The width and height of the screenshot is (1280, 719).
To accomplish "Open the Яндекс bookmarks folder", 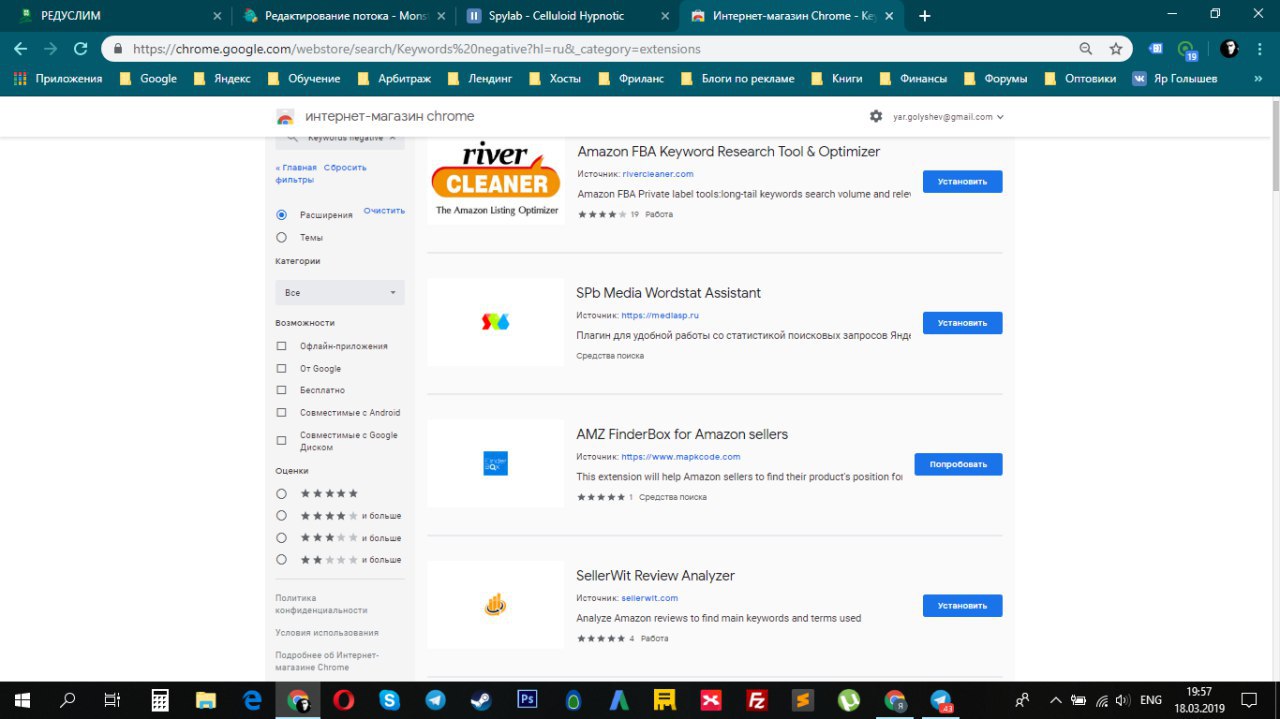I will tap(222, 78).
